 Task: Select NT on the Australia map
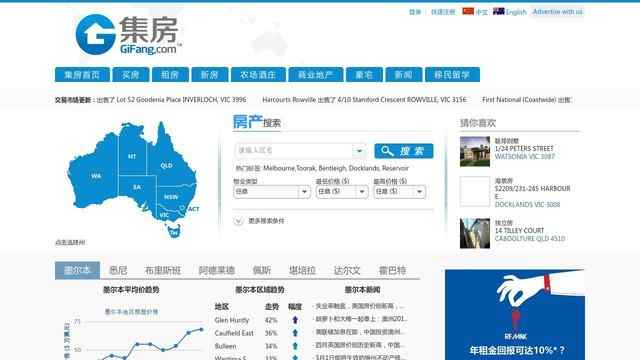pos(132,156)
